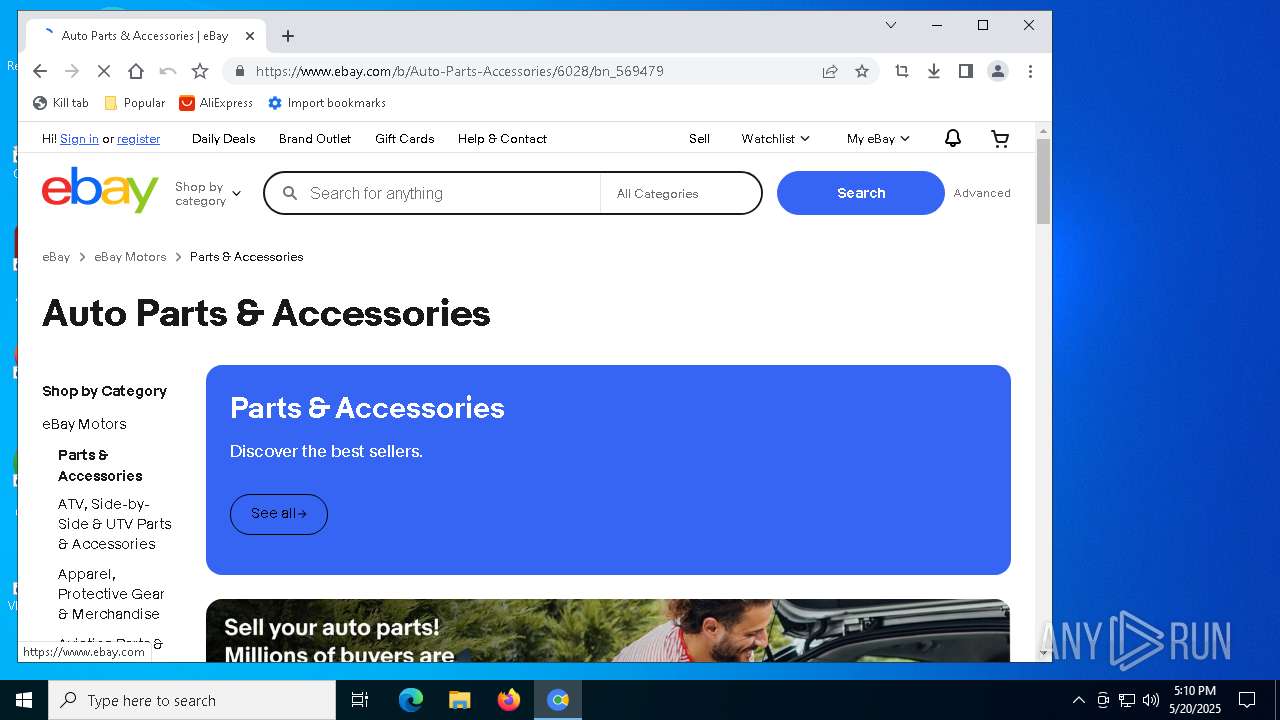
Task: Open browser downloads icon
Action: (x=934, y=71)
